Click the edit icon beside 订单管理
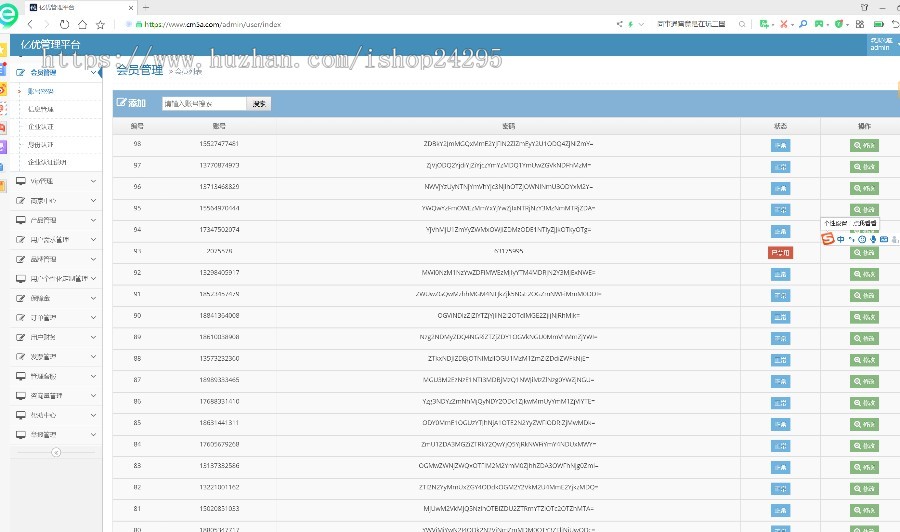 click(21, 317)
